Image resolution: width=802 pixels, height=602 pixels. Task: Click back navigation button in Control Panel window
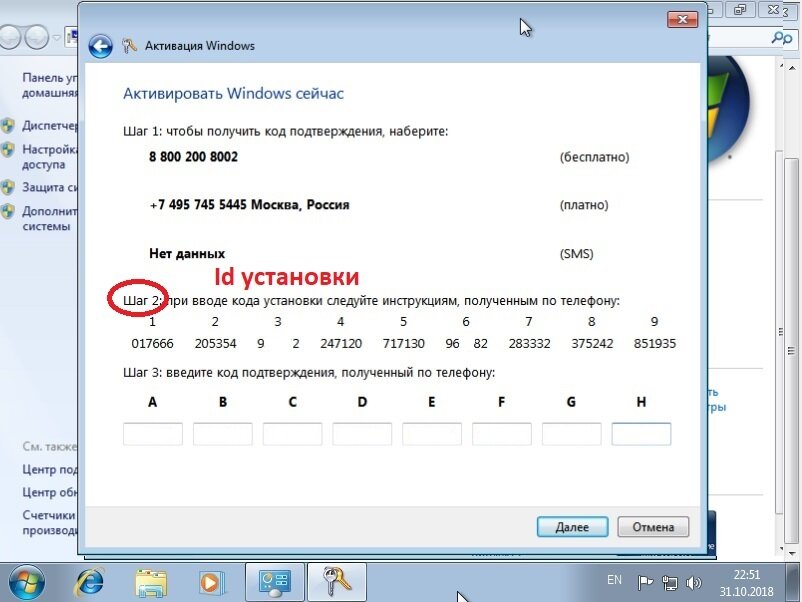pyautogui.click(x=10, y=37)
